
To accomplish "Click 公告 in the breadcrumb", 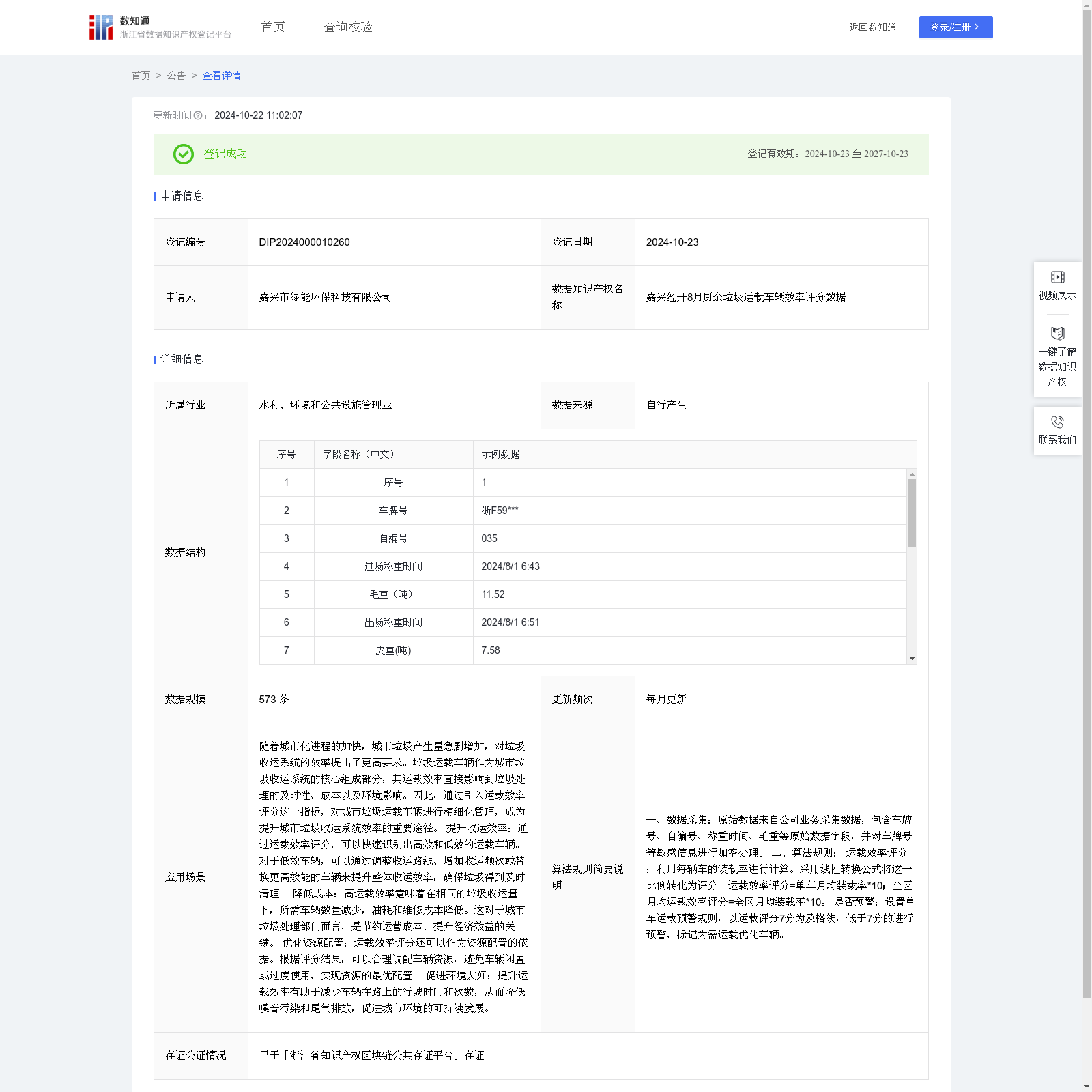I will [176, 76].
